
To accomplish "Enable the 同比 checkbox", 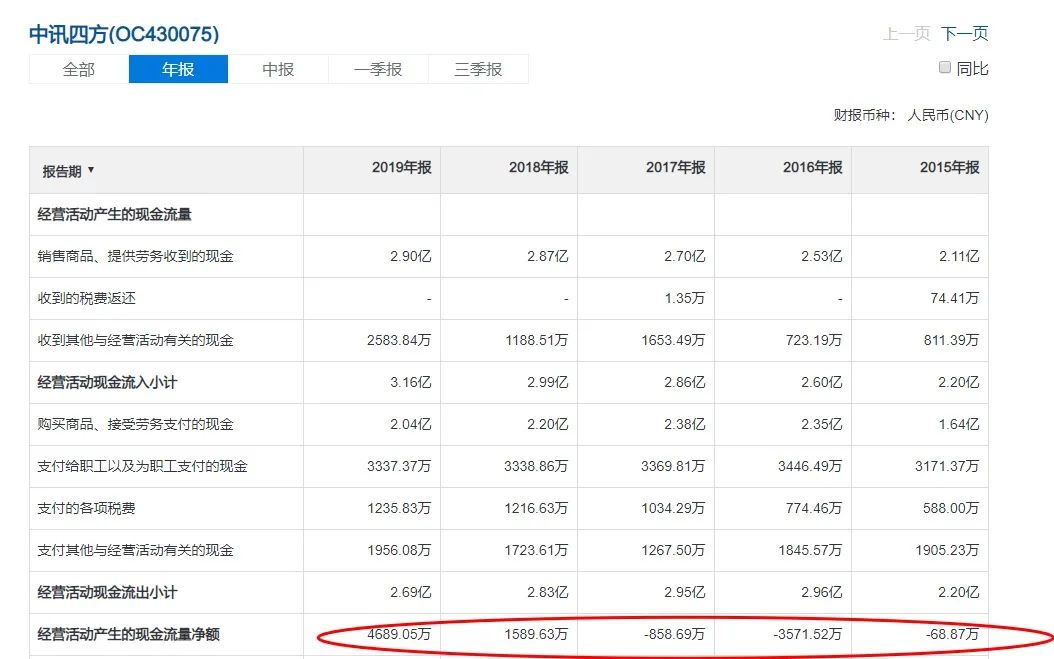I will tap(944, 67).
